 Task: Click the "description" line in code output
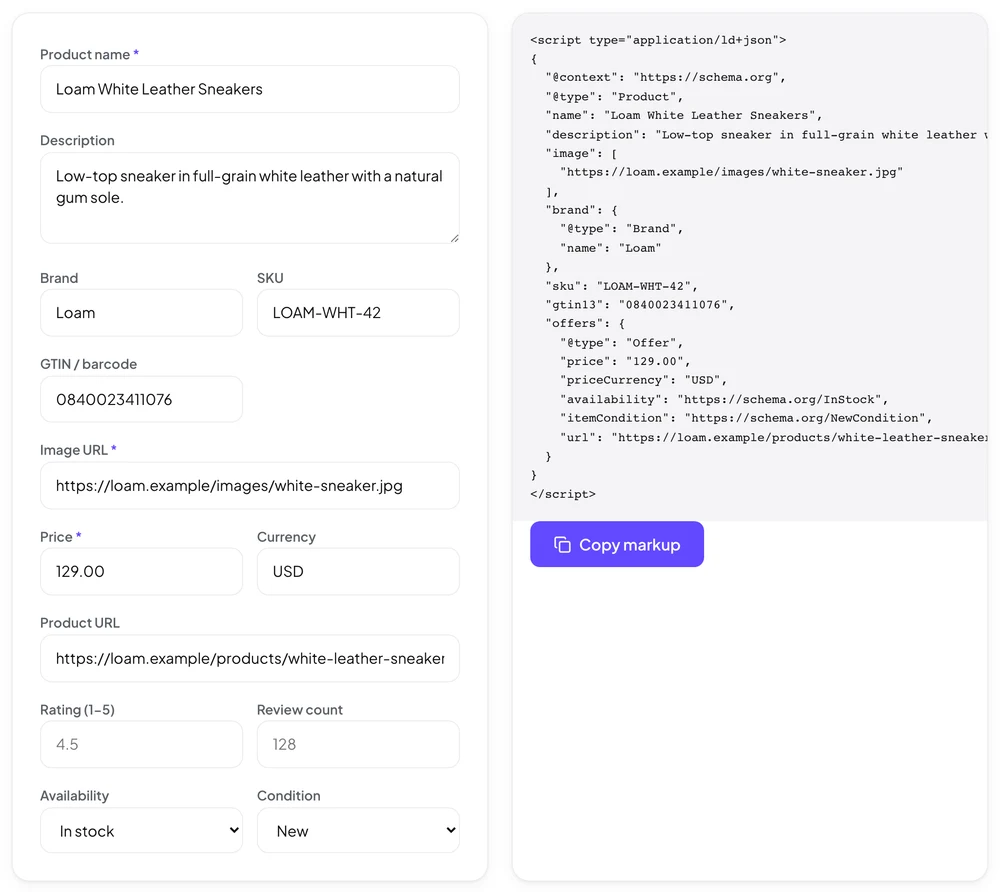tap(766, 135)
